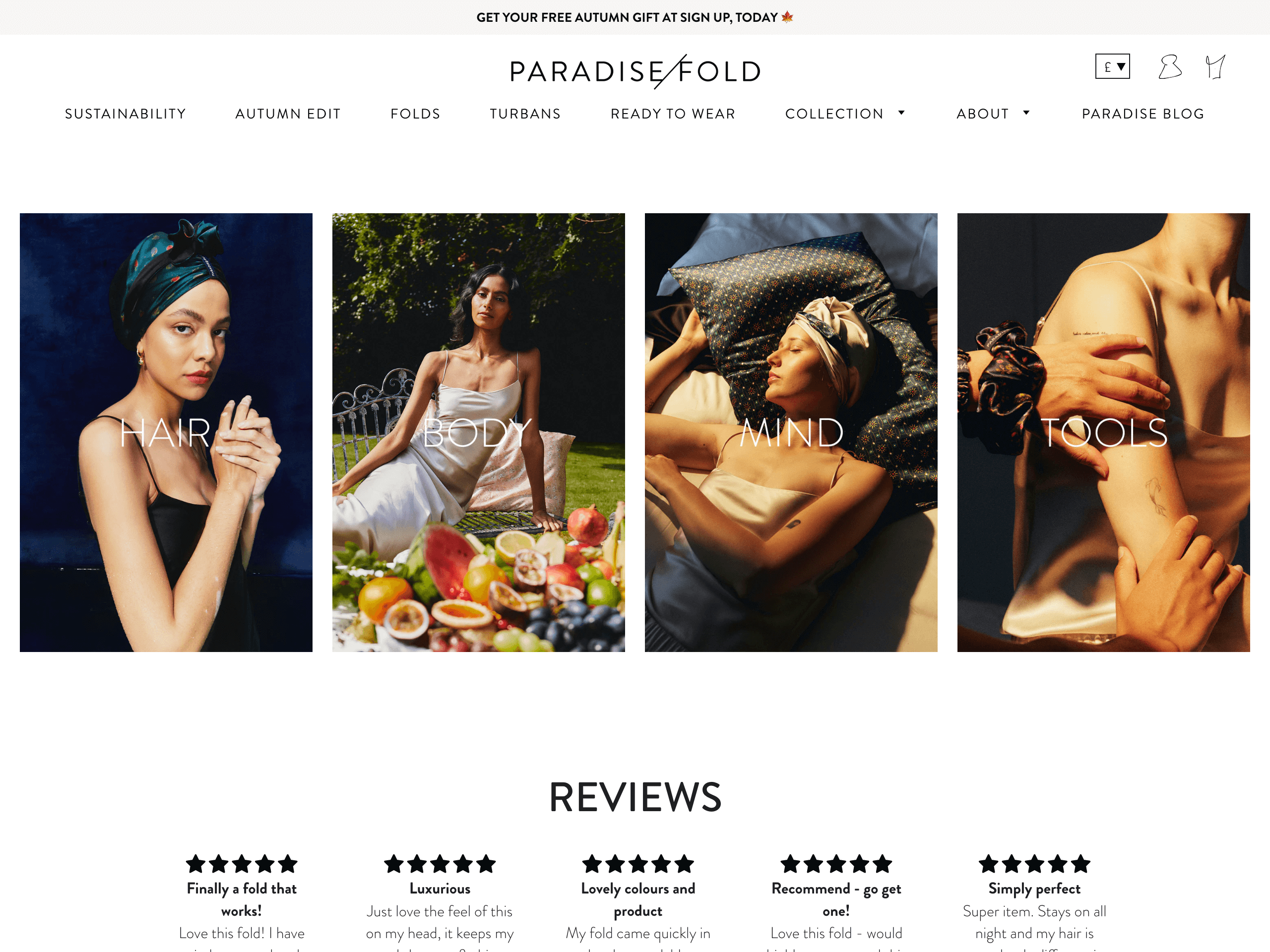The height and width of the screenshot is (952, 1270).
Task: Open the HAIR category image
Action: point(166,433)
